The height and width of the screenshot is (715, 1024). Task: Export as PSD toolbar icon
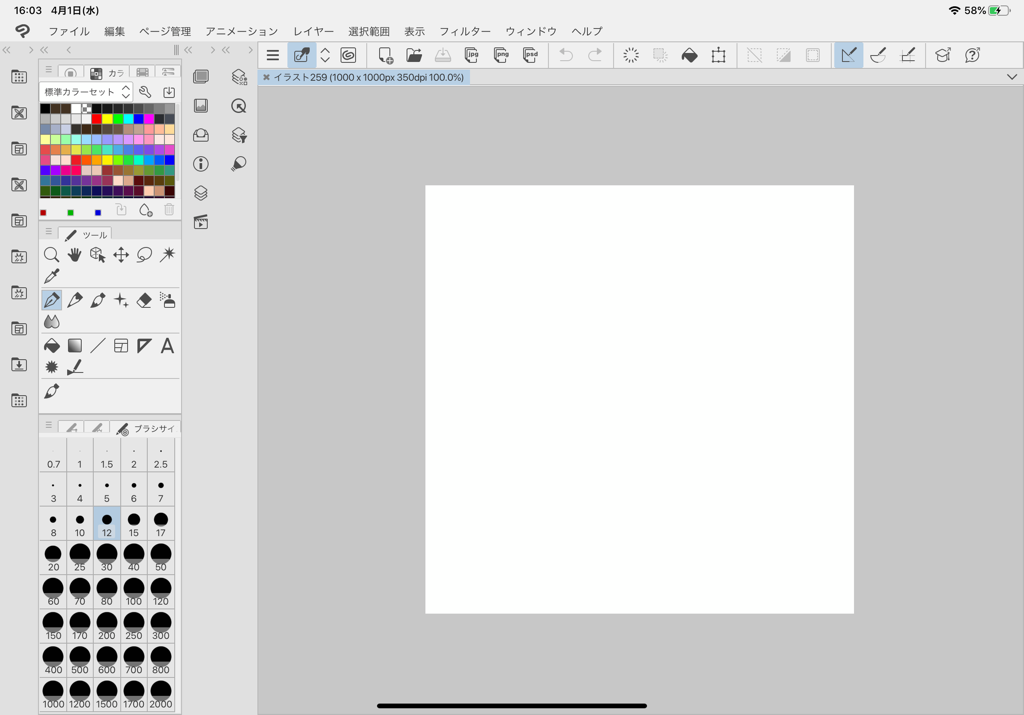pos(530,56)
